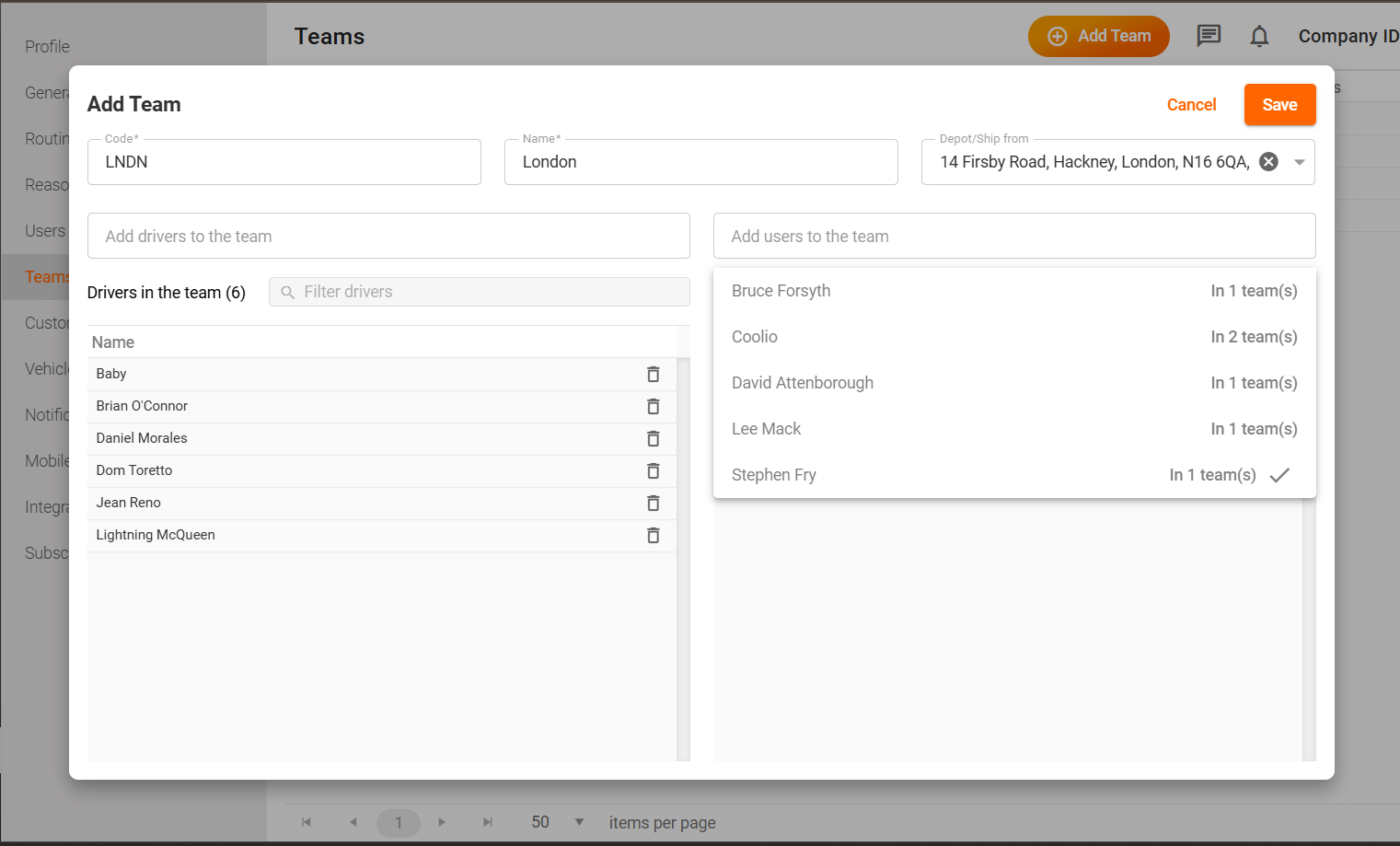Save the new London team

click(1279, 104)
